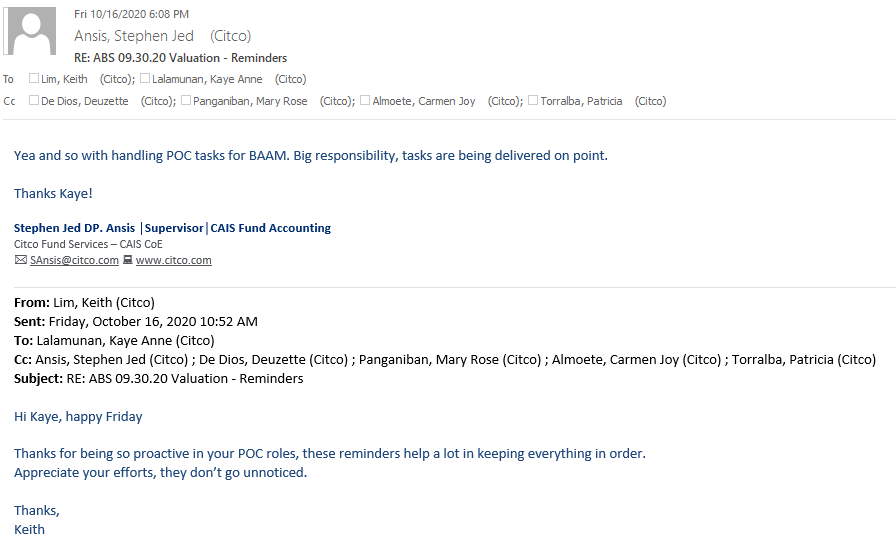The width and height of the screenshot is (896, 555).
Task: Click presence box beside Lalamunan, Kaye Anne in To field
Action: (x=145, y=78)
